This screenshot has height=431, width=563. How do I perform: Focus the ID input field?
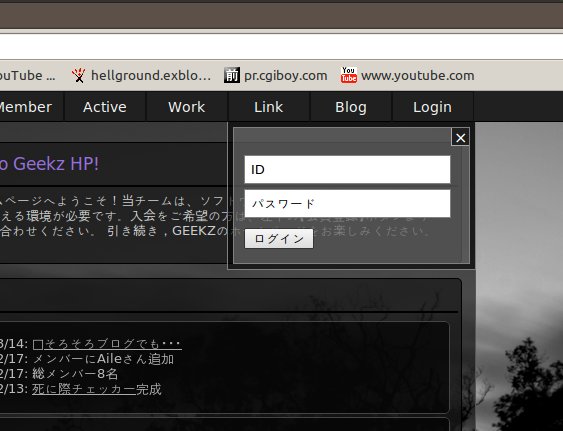point(347,170)
